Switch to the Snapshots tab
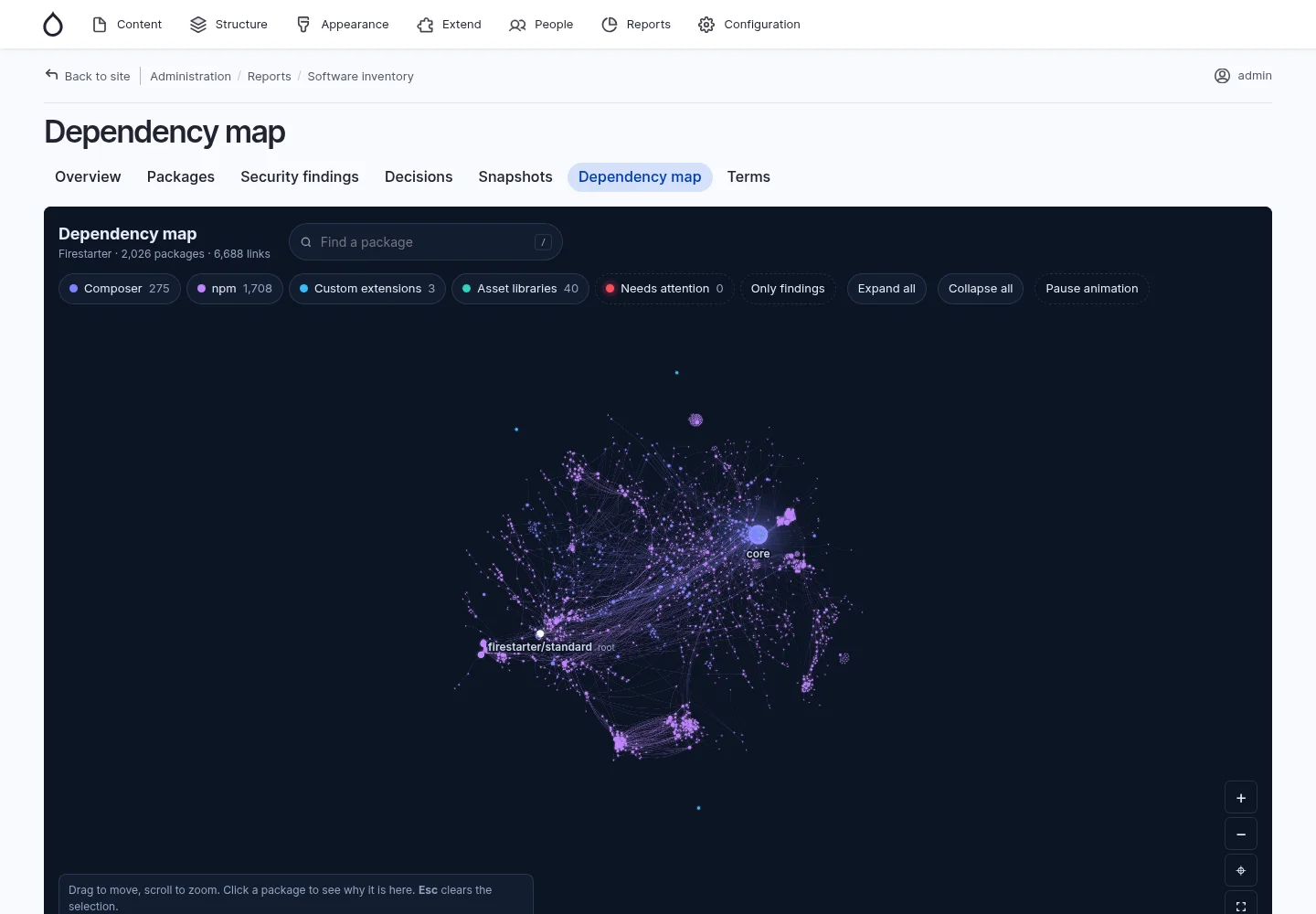1316x914 pixels. [515, 177]
